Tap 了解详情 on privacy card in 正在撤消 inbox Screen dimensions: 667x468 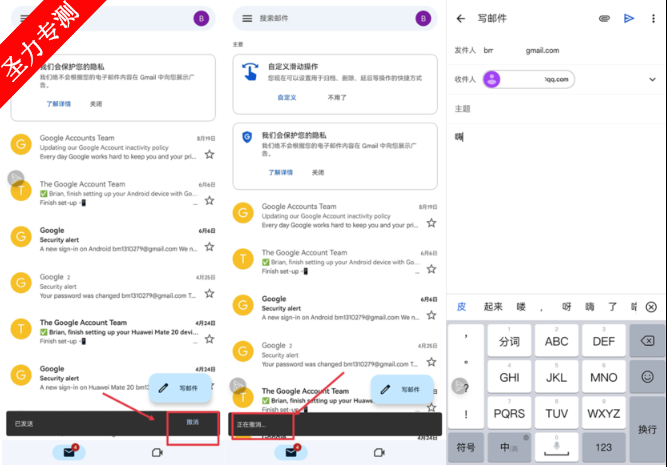coord(280,172)
